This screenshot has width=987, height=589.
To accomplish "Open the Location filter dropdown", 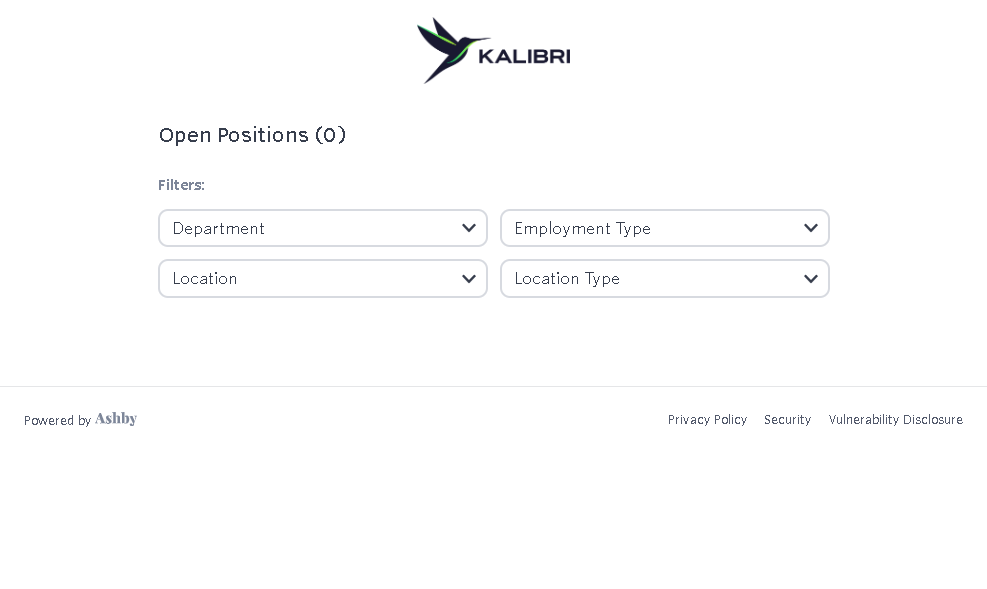I will (x=322, y=278).
